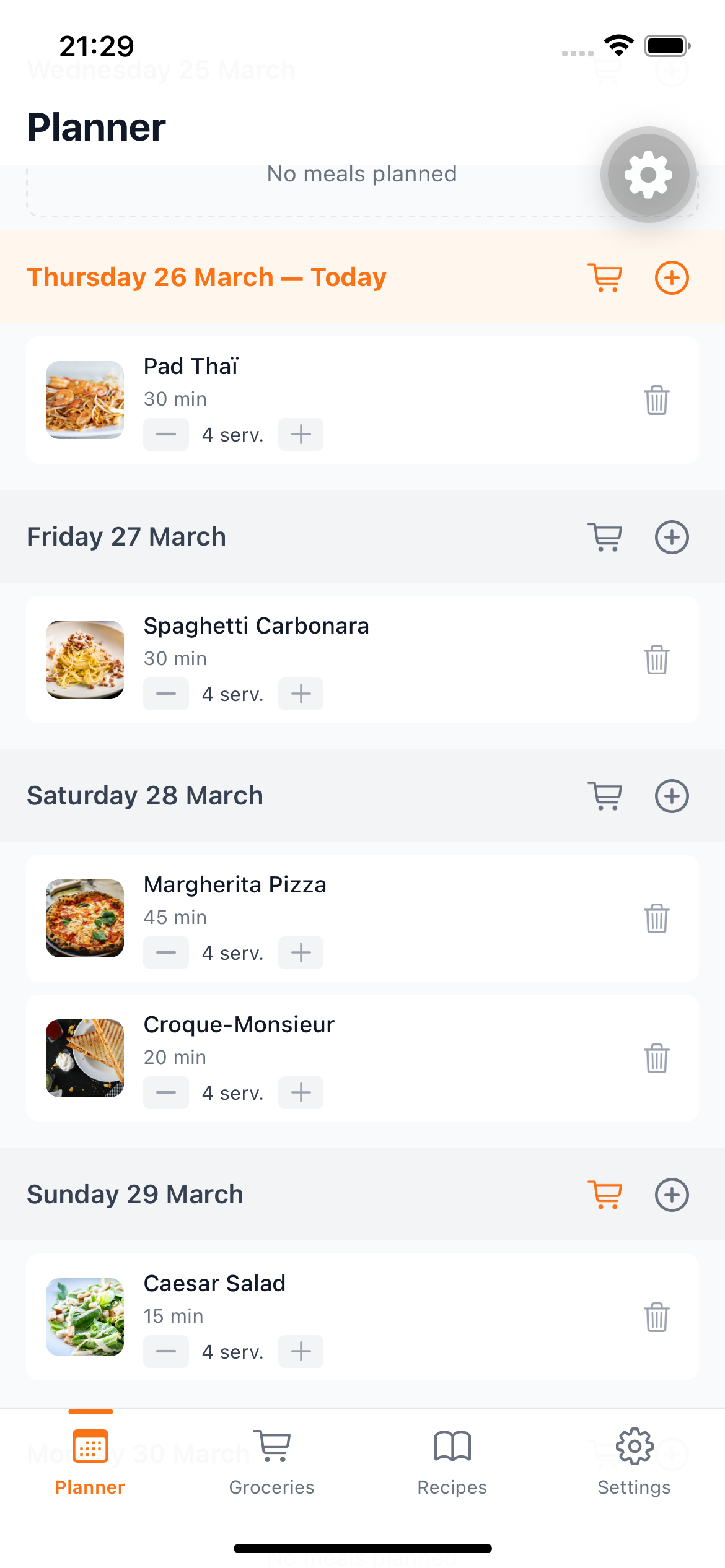Add a meal to Friday 27 March

tap(672, 537)
